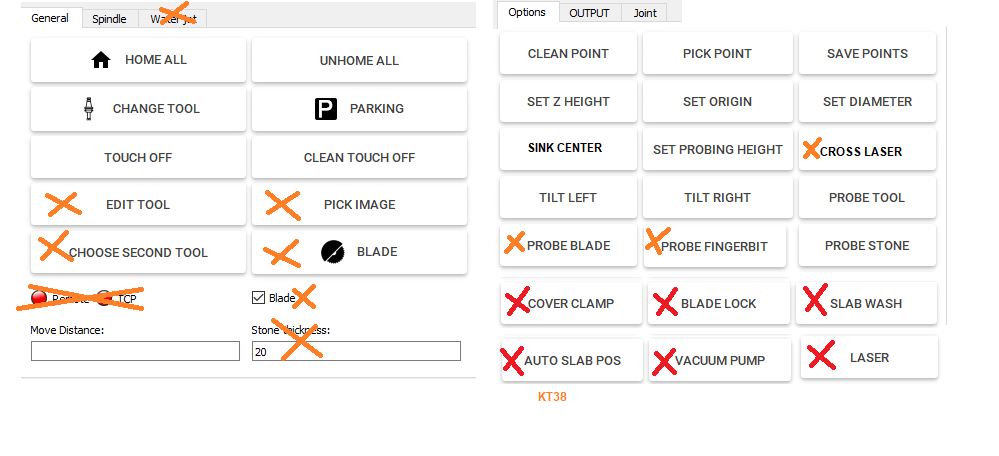Open the OUTPUT tab
This screenshot has width=999, height=456.
pyautogui.click(x=589, y=13)
